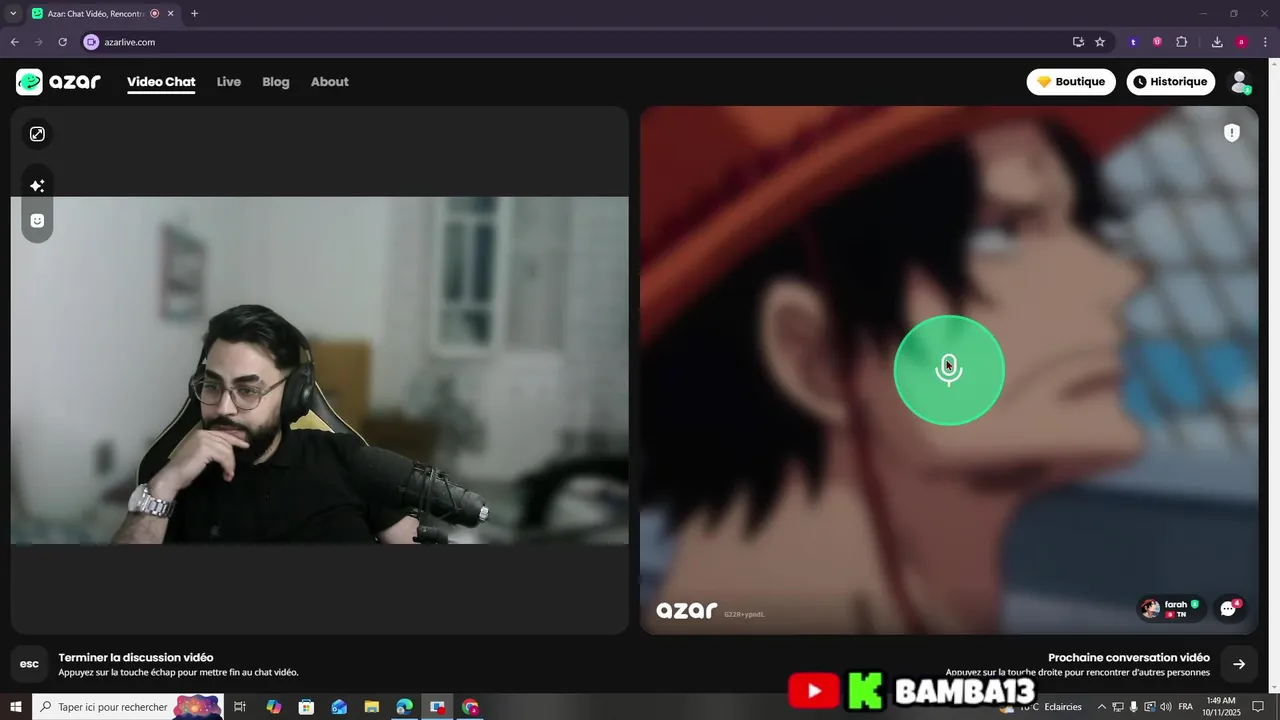Open Chrome from the taskbar
Image resolution: width=1280 pixels, height=720 pixels.
470,707
